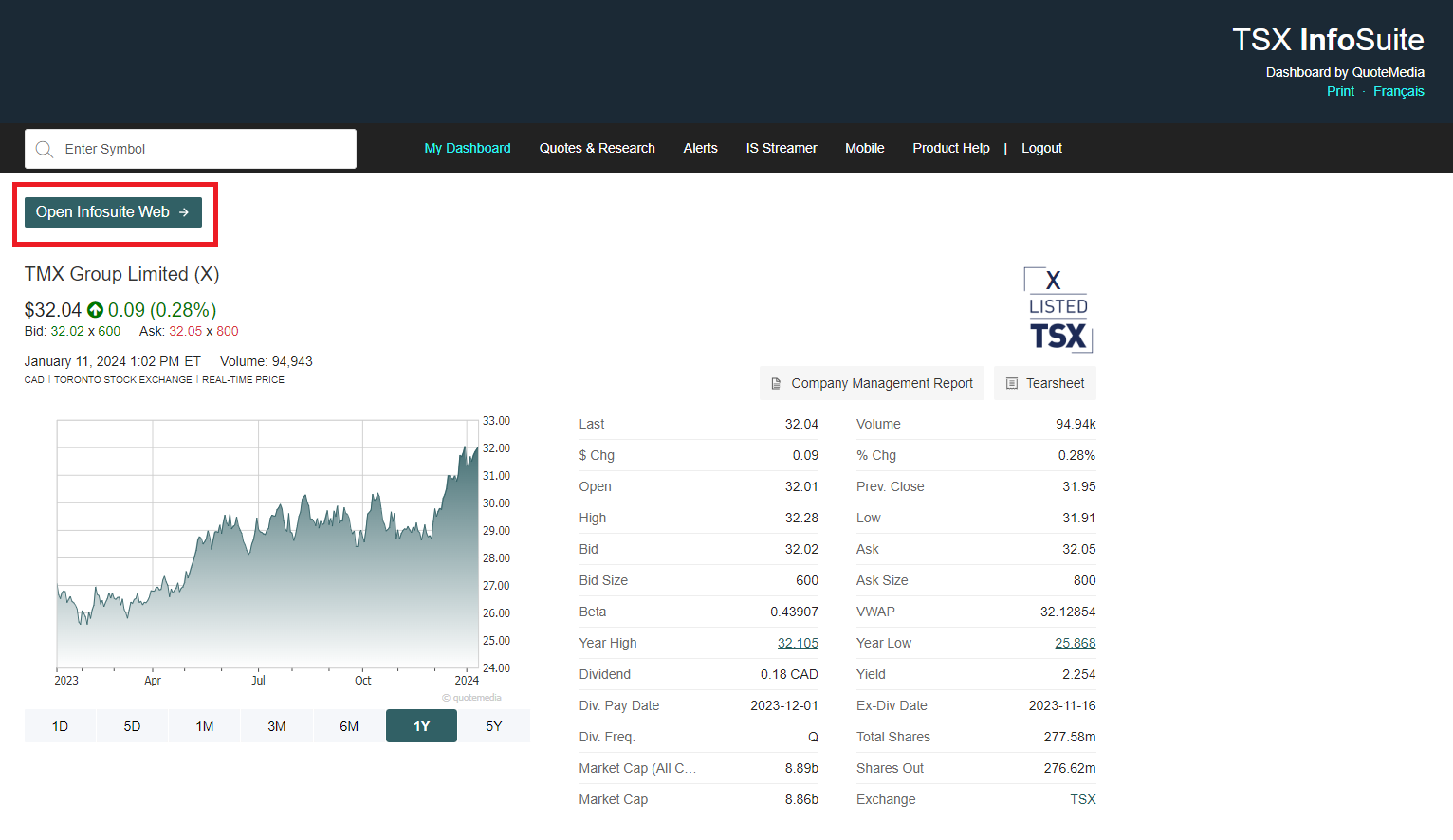Click the Prev. Close value 31.95

(1079, 486)
